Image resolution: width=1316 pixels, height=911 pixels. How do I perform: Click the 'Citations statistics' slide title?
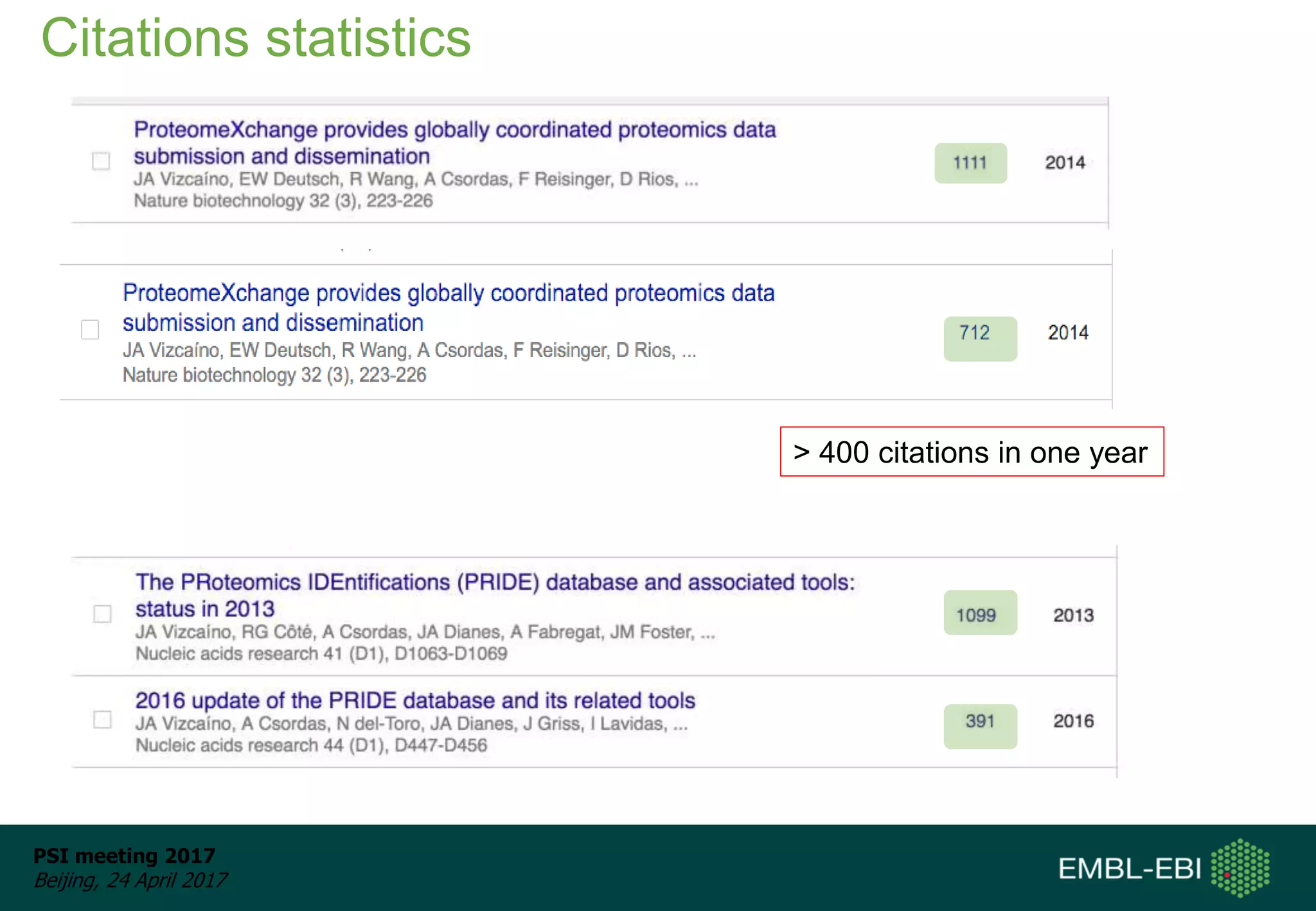[x=256, y=38]
